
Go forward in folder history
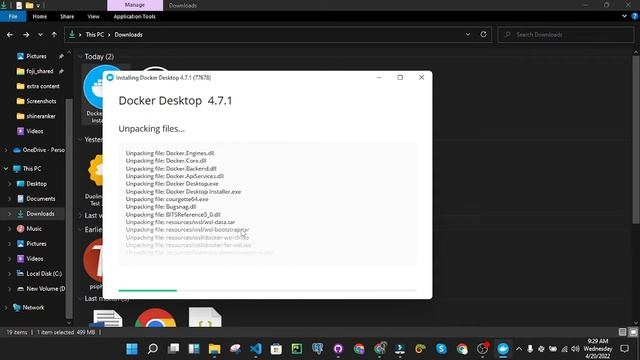pos(26,35)
